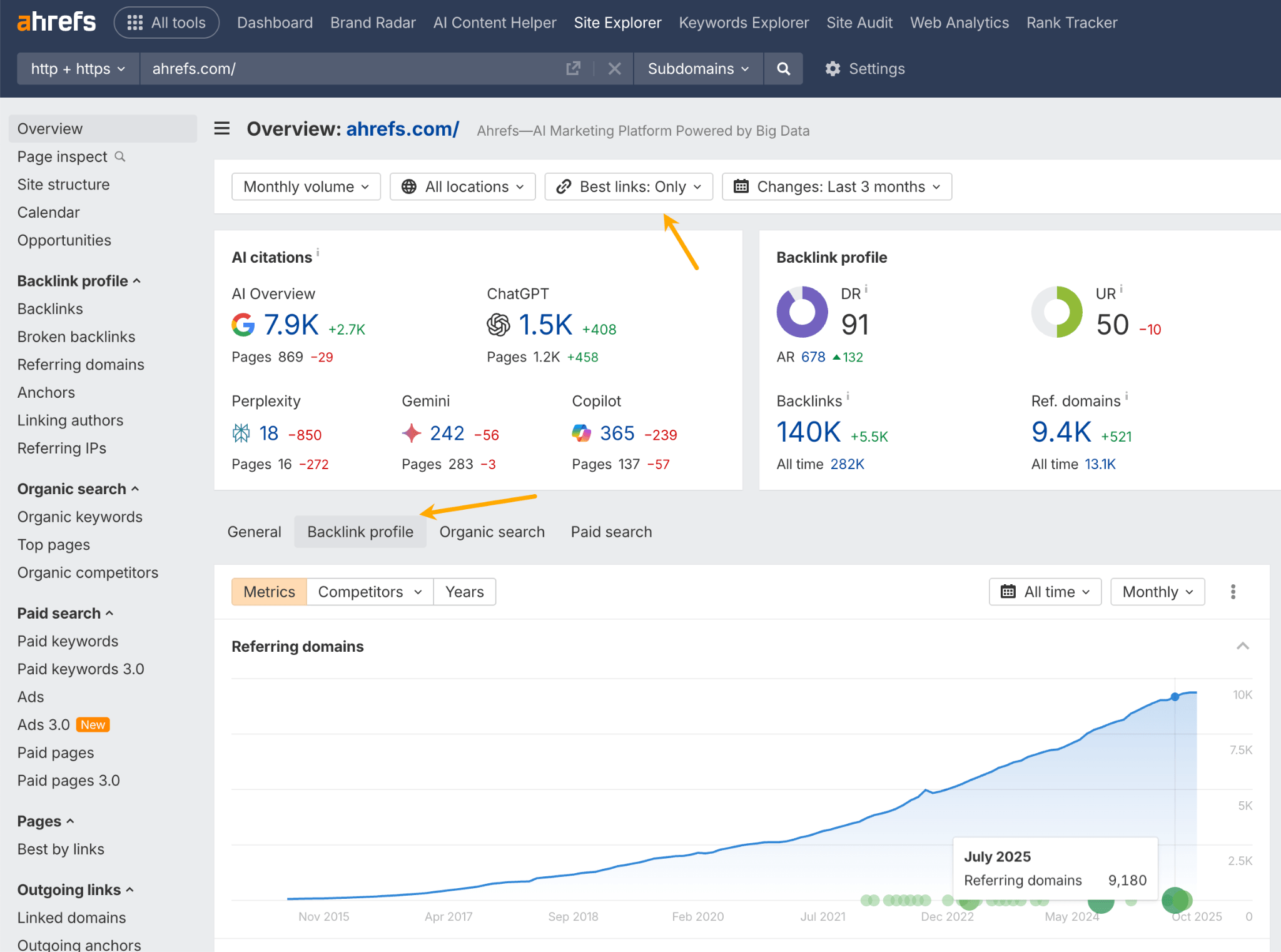The height and width of the screenshot is (952, 1281).
Task: Click the open-in-new-tab icon beside the URL
Action: click(x=573, y=68)
